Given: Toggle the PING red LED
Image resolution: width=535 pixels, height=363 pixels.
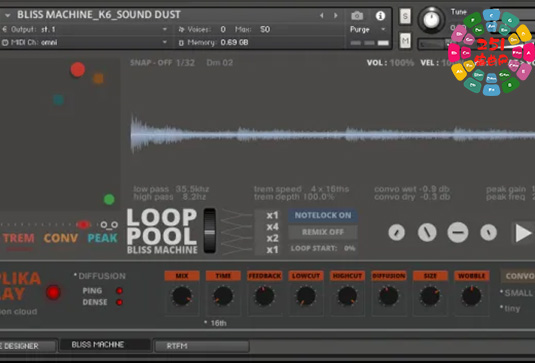Looking at the screenshot, I should coord(119,291).
